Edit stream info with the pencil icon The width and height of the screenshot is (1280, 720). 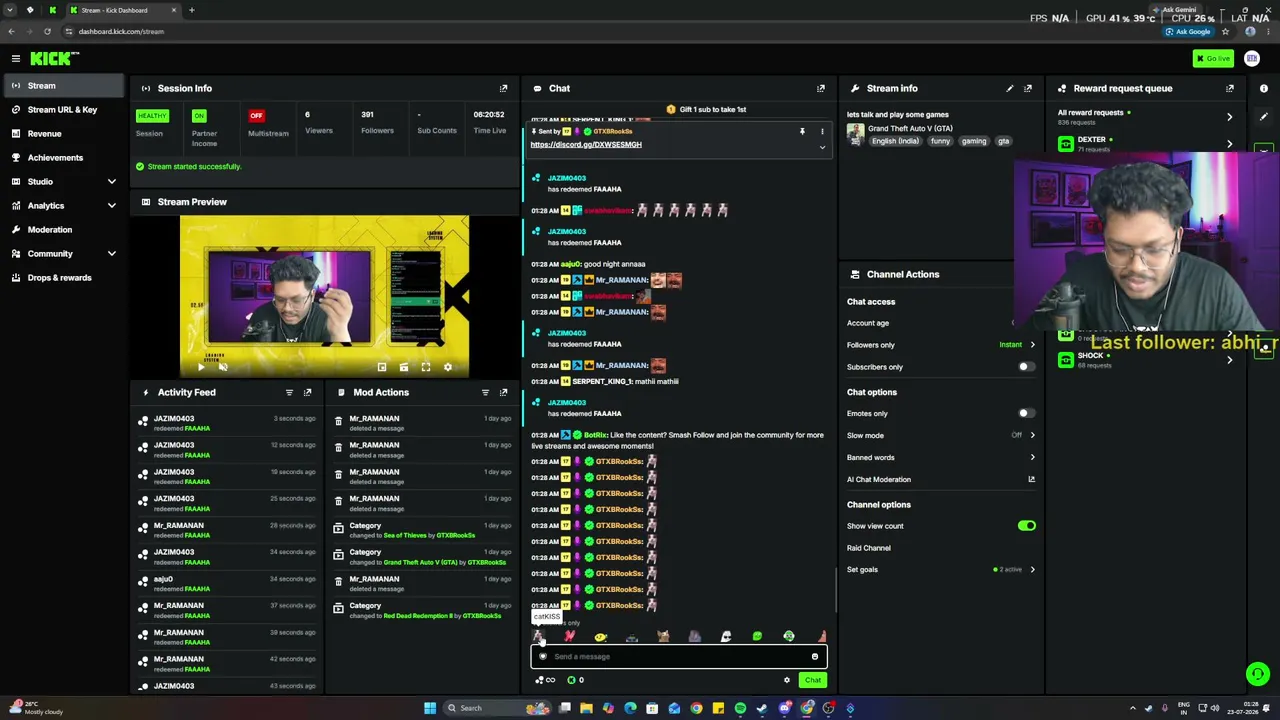point(1009,88)
